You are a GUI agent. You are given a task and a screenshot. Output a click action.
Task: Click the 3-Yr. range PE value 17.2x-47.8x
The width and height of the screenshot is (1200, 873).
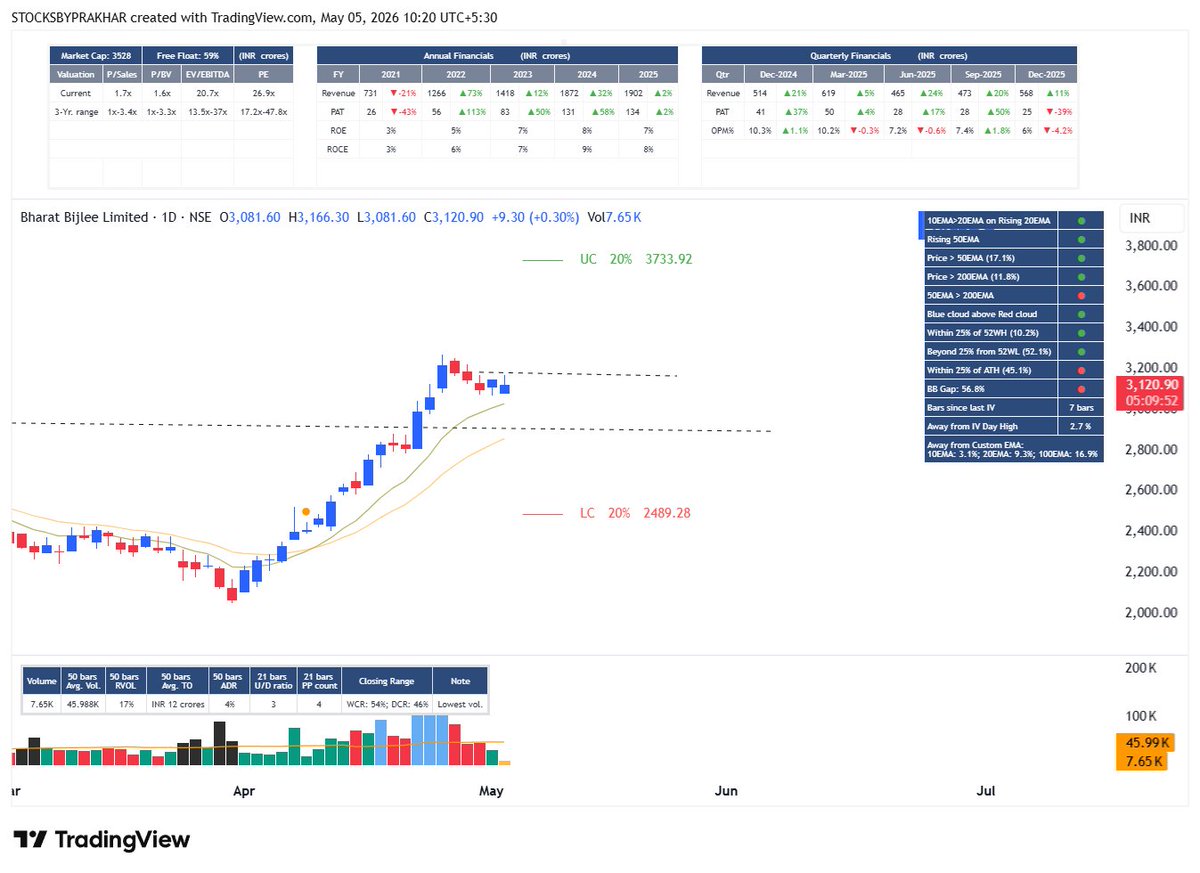pos(265,111)
